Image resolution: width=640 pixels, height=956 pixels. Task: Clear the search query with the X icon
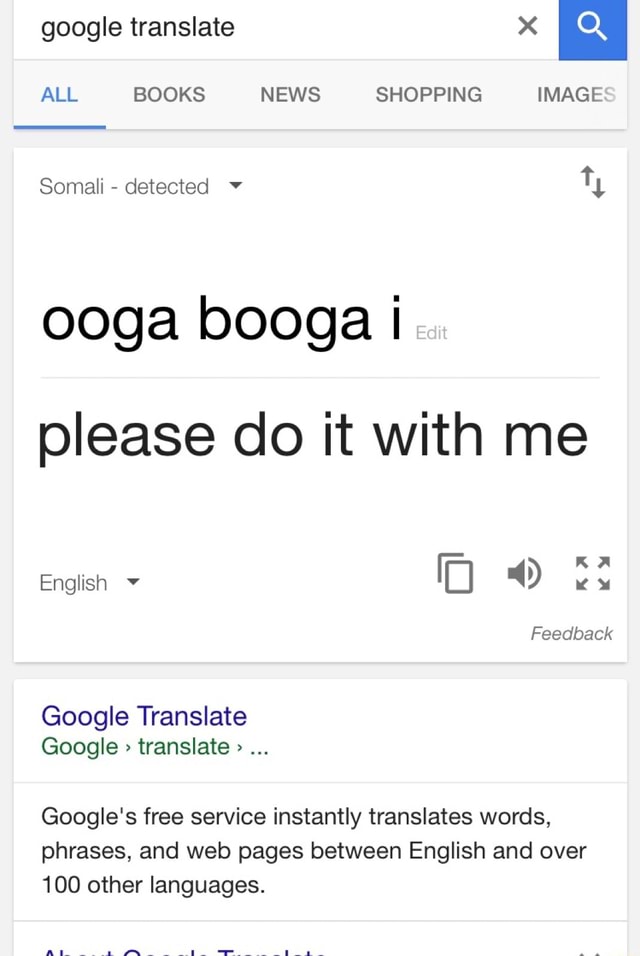pyautogui.click(x=528, y=27)
